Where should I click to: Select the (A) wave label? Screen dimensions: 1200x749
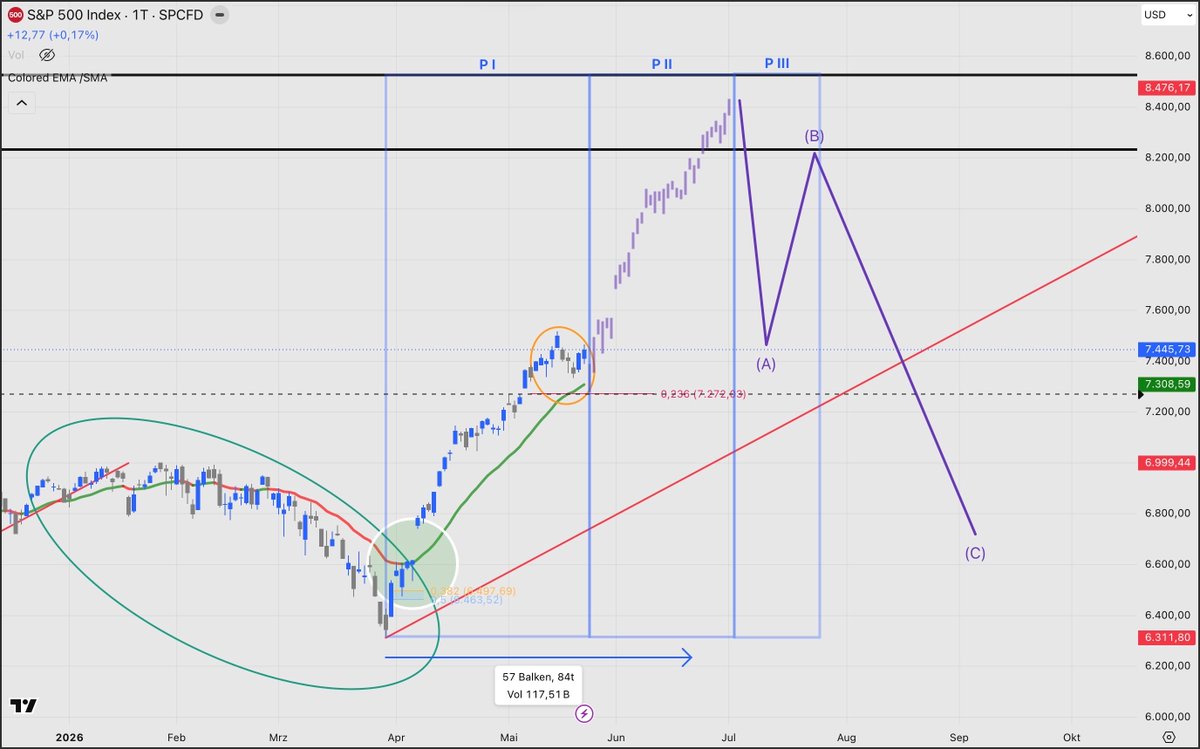click(766, 364)
